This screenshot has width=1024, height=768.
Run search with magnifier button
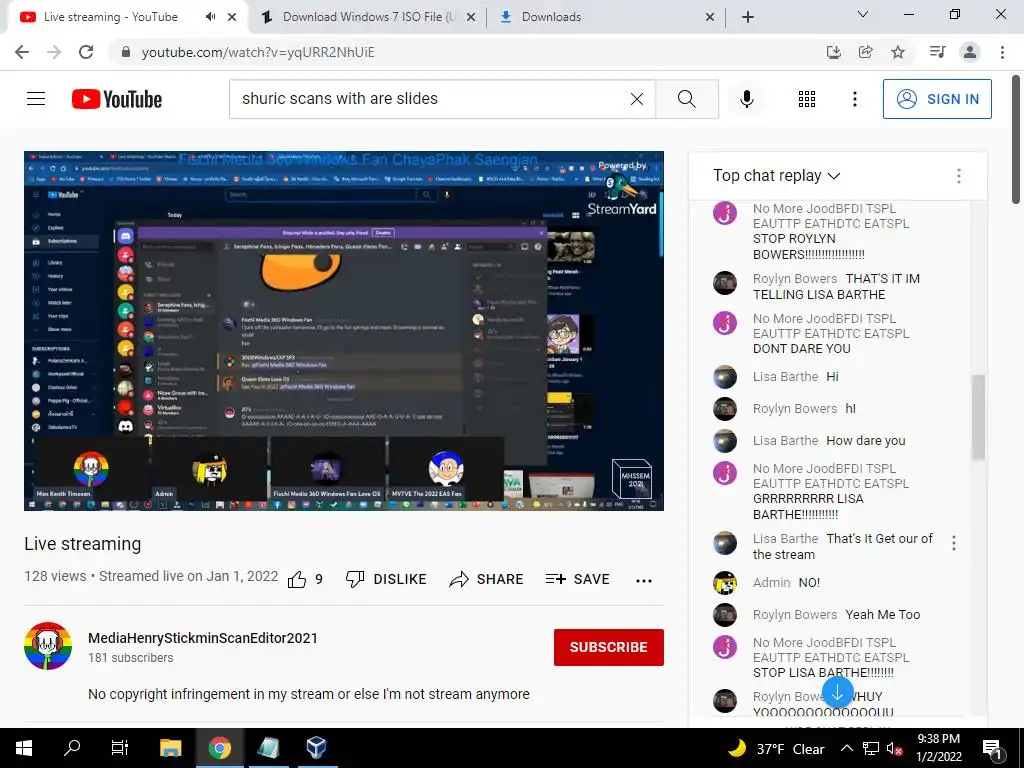tap(686, 99)
